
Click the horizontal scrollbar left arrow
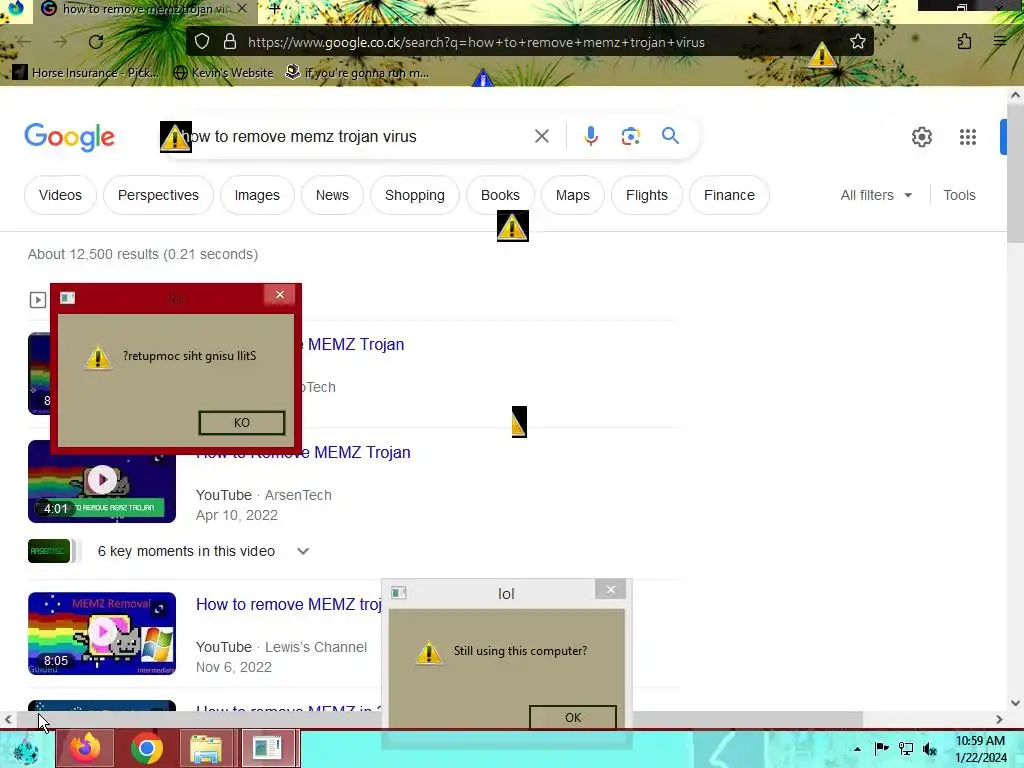pos(8,719)
